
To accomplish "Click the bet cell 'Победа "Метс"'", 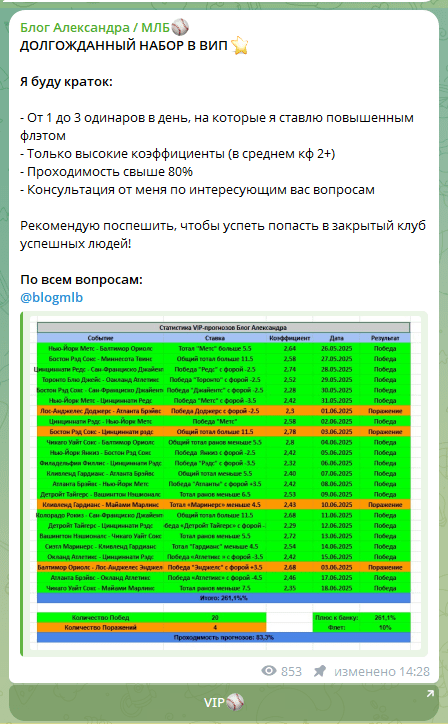I will click(215, 422).
